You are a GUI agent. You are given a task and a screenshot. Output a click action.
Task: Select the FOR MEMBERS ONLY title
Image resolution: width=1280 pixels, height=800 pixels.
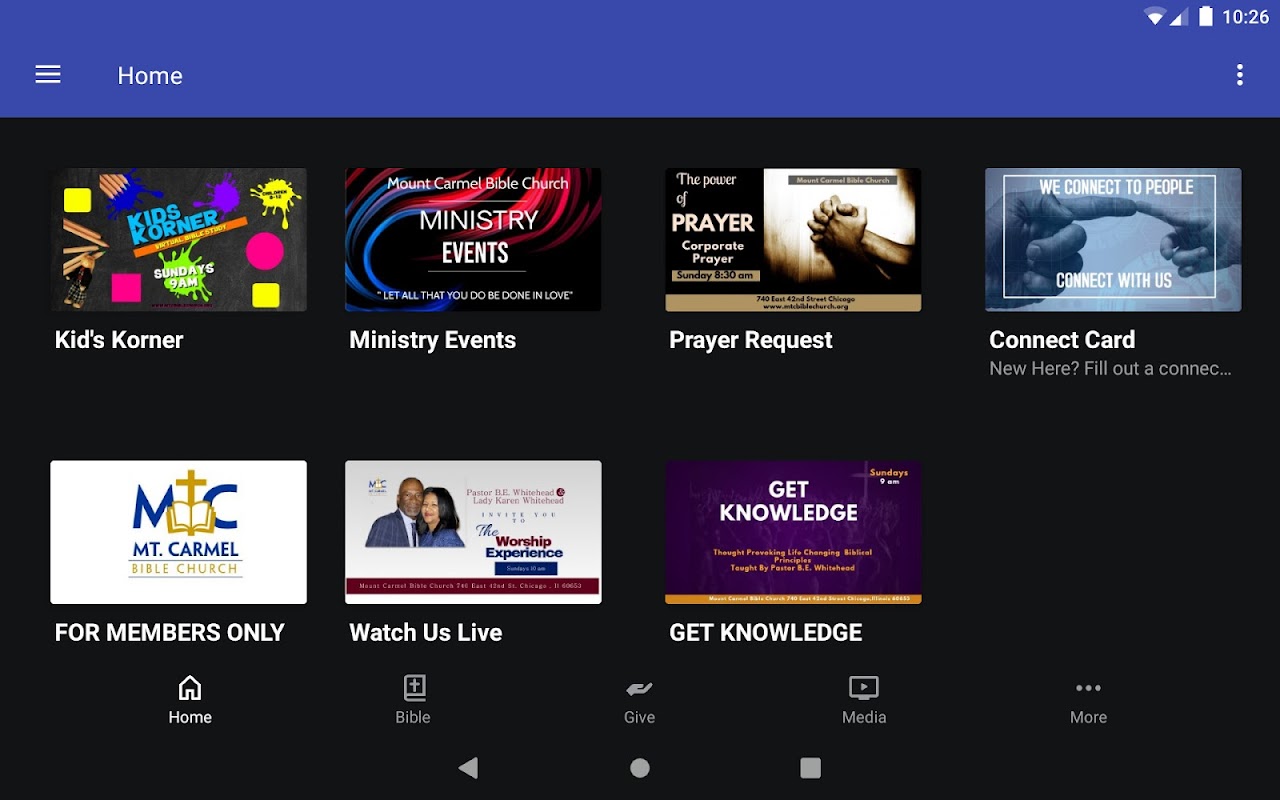click(170, 633)
